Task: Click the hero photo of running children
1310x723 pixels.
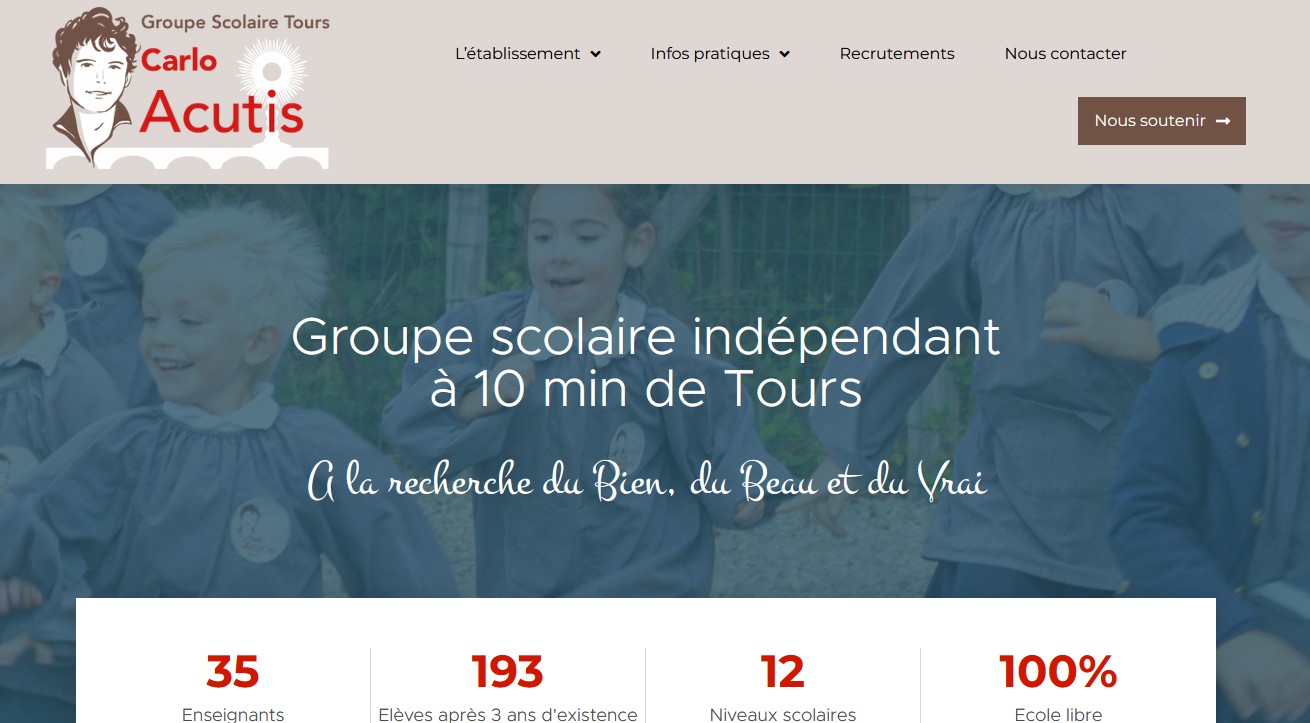Action: 655,400
